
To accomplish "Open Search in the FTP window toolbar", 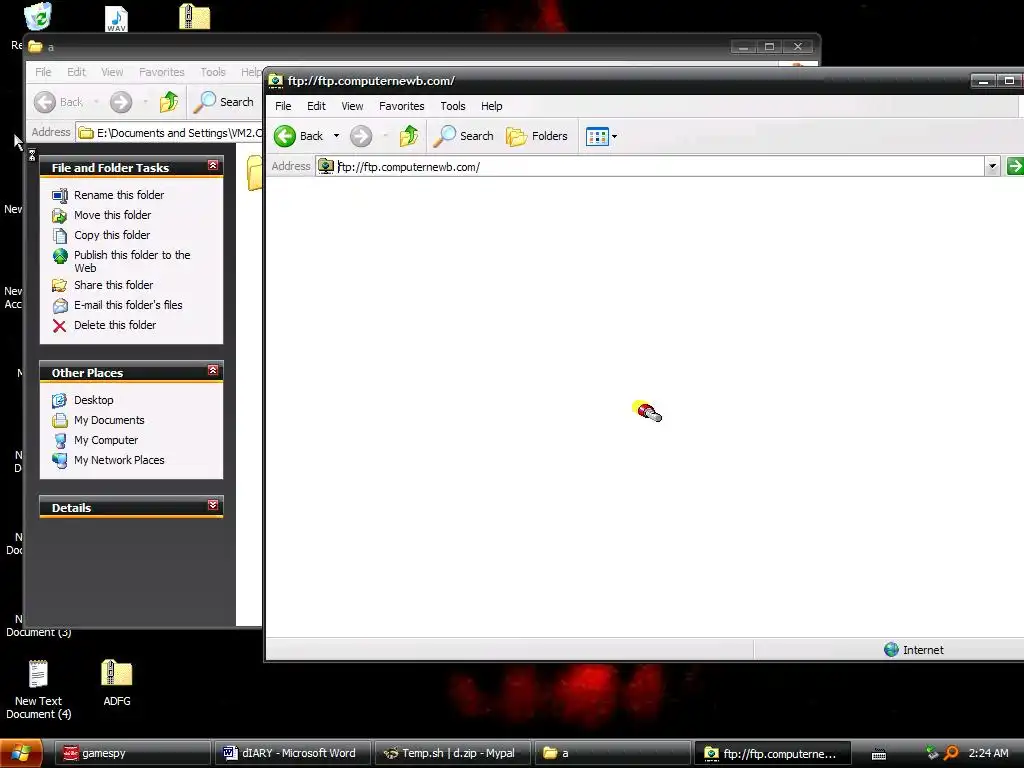I will click(464, 136).
